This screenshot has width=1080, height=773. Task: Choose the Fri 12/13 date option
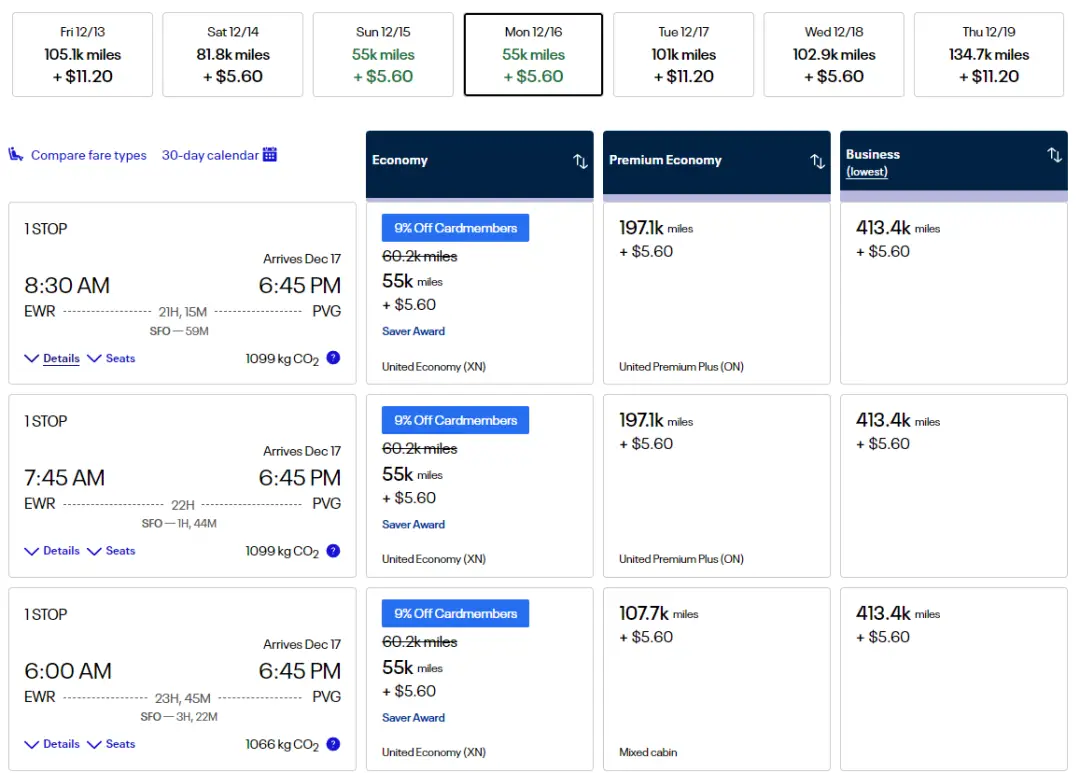[82, 55]
